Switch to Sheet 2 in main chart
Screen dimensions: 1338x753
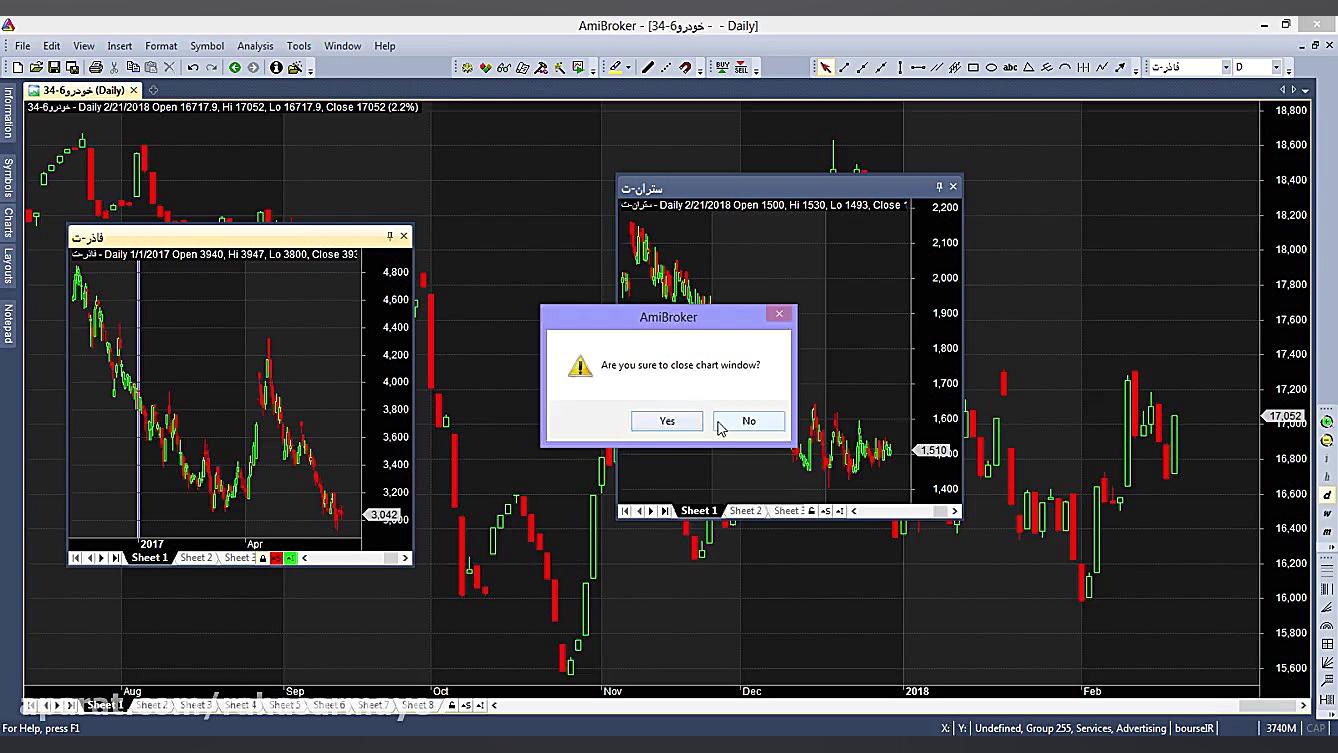pos(151,705)
